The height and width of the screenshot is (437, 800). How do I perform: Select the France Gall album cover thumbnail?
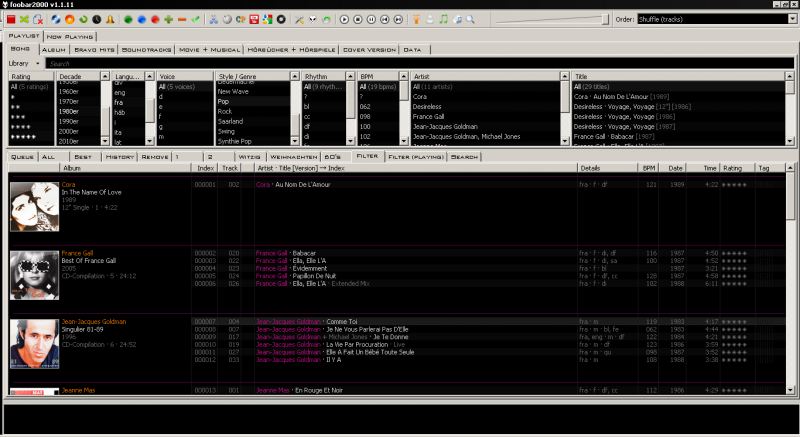pyautogui.click(x=34, y=275)
